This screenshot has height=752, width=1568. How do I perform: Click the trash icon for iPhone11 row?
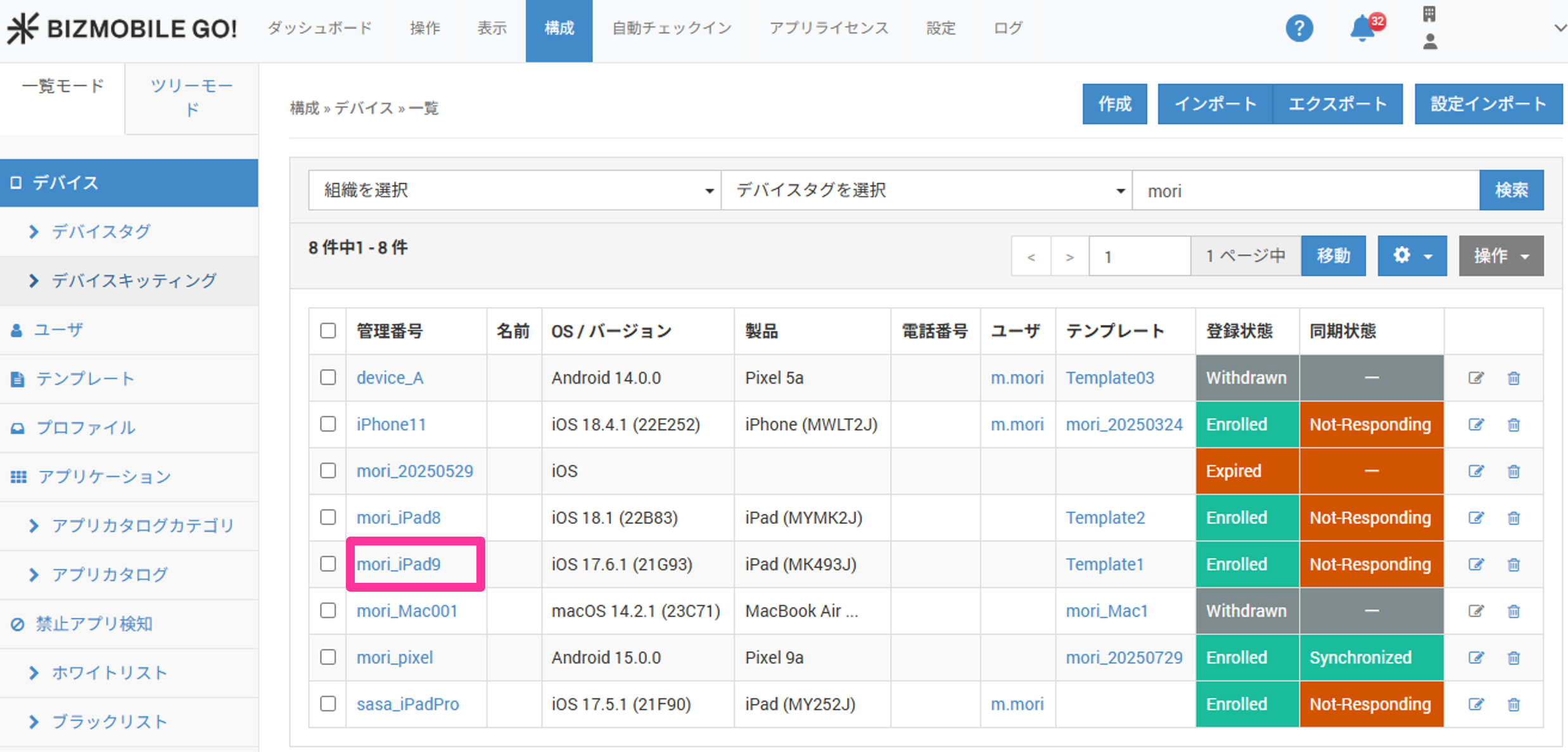click(1514, 425)
